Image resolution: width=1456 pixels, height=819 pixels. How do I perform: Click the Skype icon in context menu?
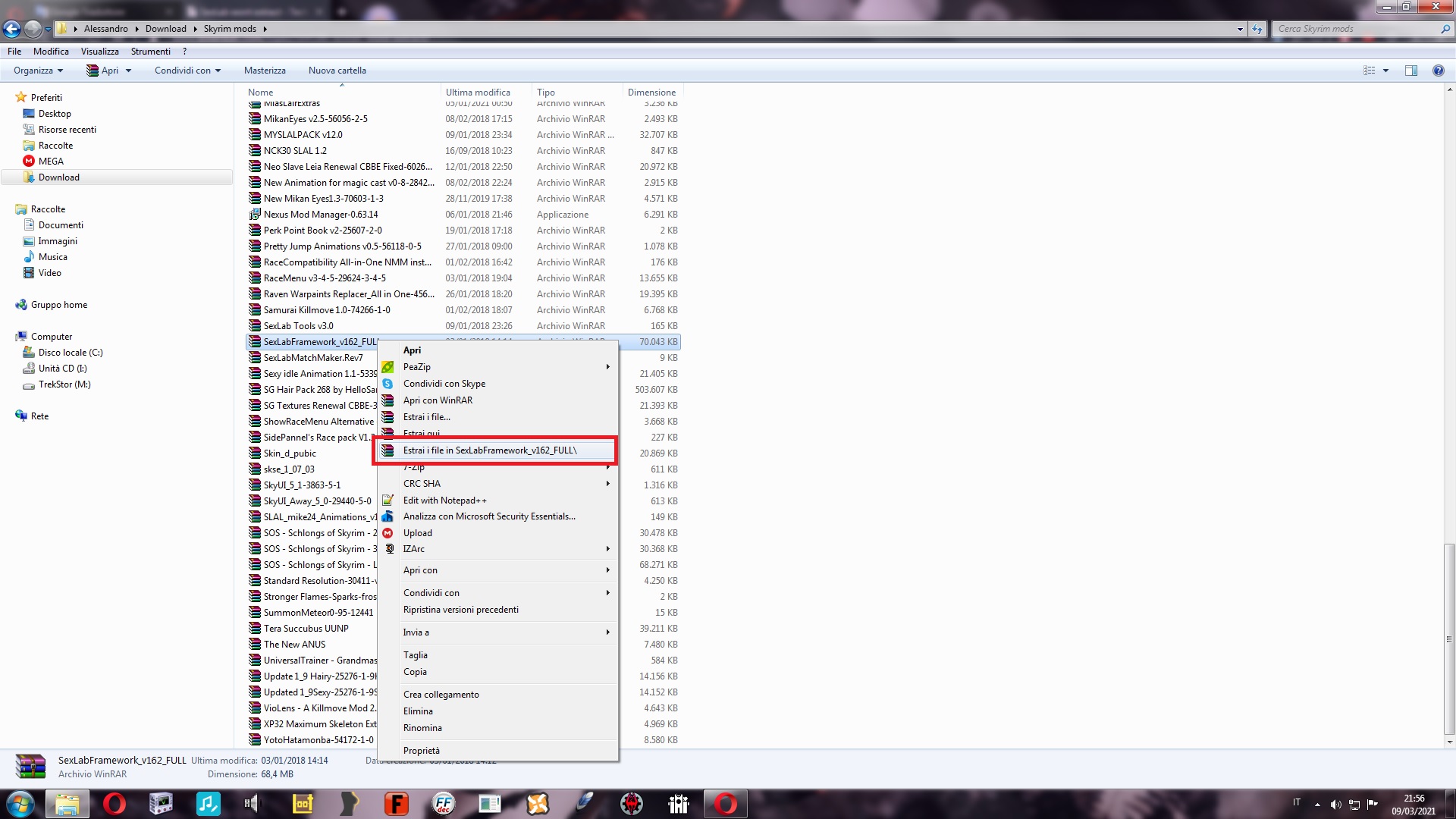pos(388,383)
